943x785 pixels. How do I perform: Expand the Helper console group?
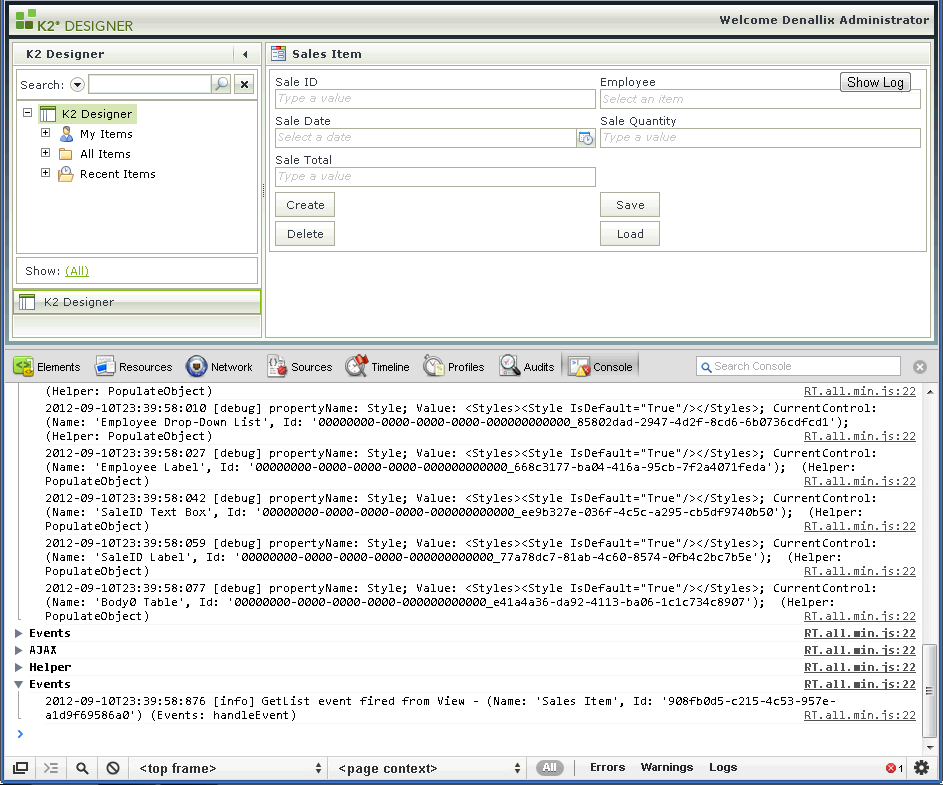(x=19, y=667)
